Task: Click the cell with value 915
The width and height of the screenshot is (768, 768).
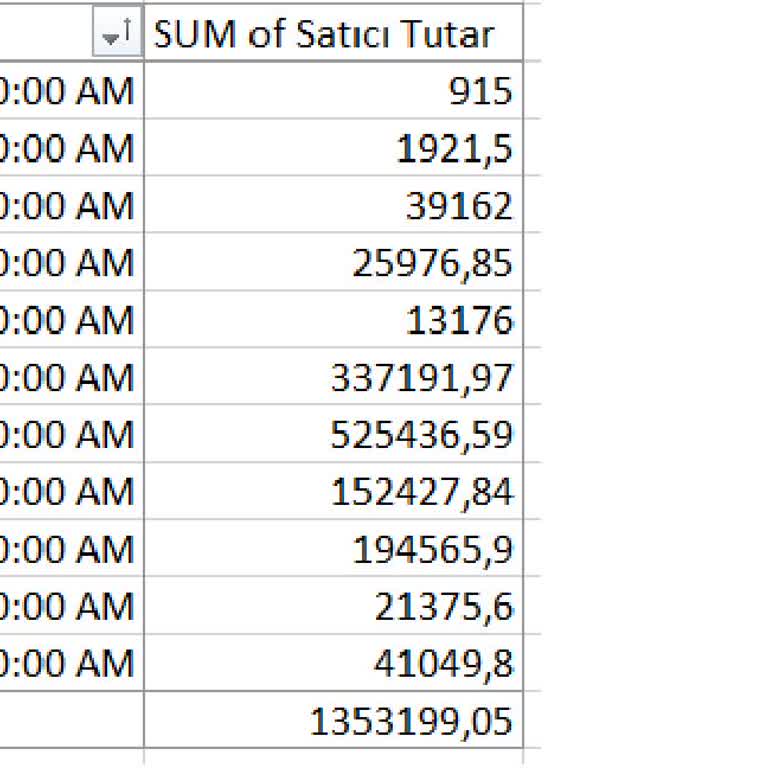Action: [x=333, y=91]
